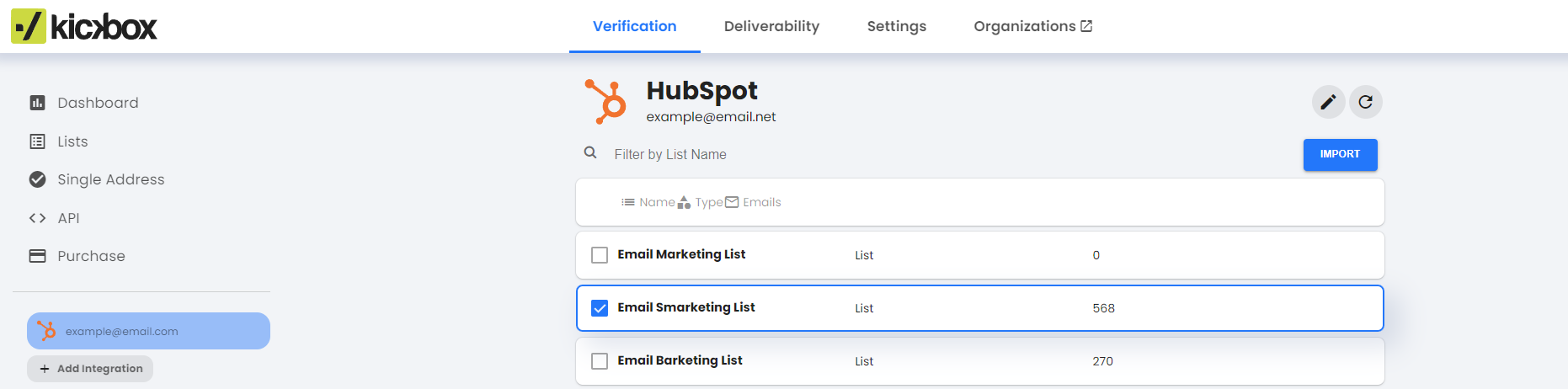The height and width of the screenshot is (389, 1568).
Task: Click the 0 email count
Action: point(1096,255)
